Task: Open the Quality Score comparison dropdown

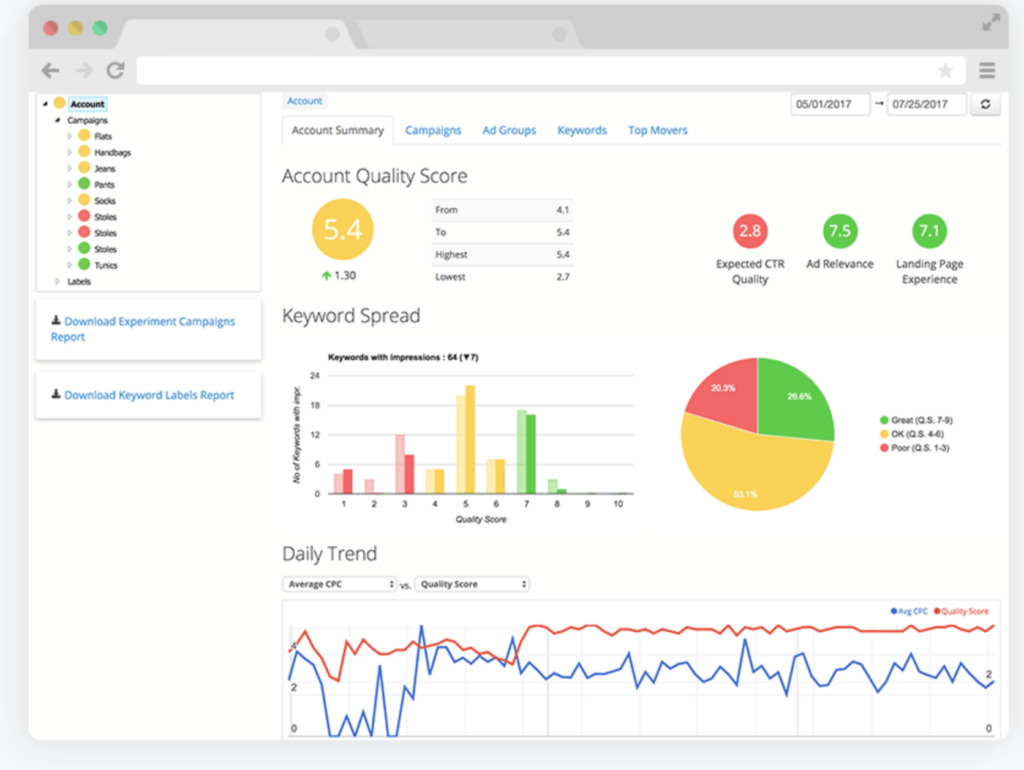Action: [471, 584]
